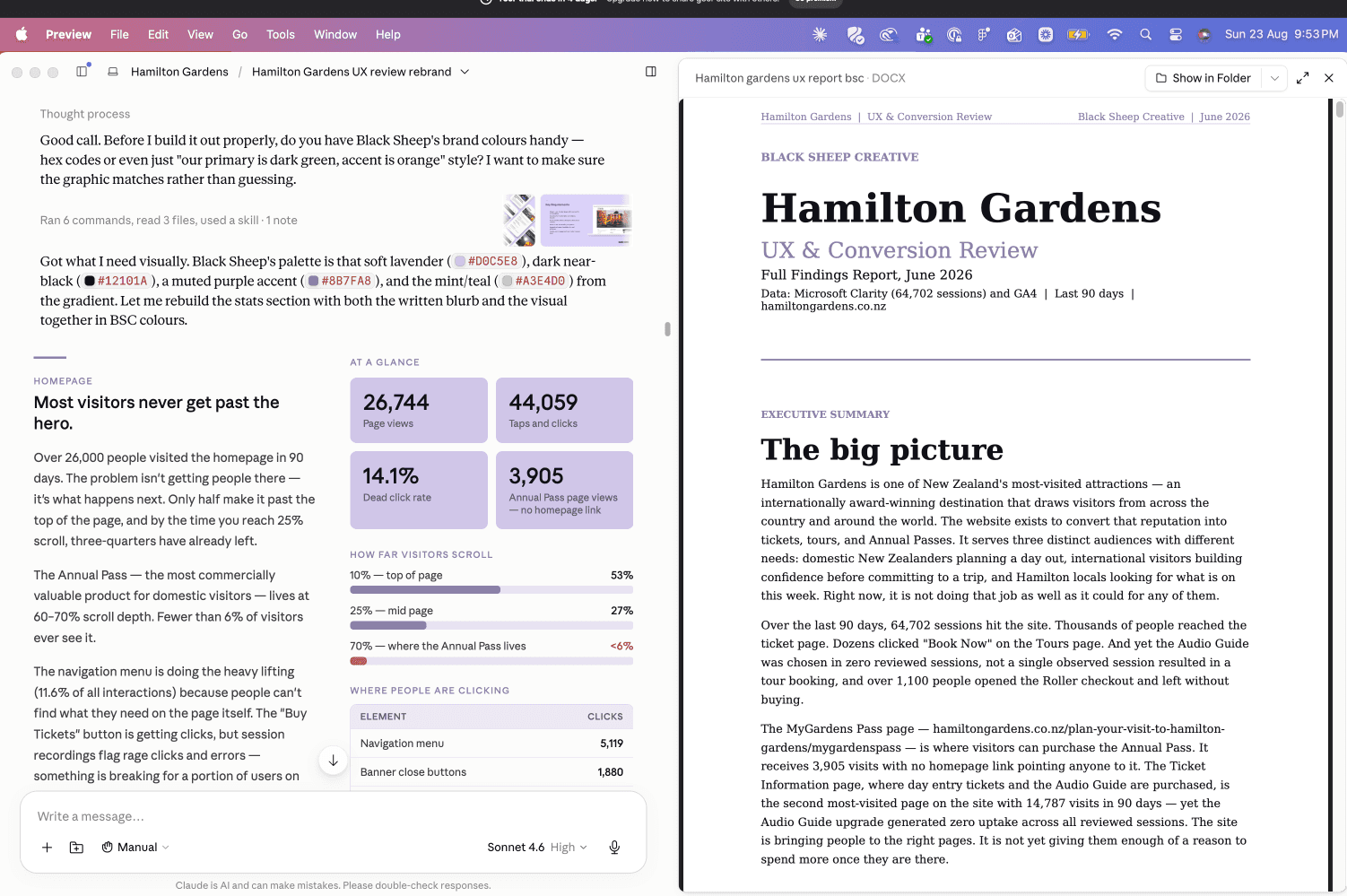
Task: Open Spotlight search
Action: pos(1145,34)
